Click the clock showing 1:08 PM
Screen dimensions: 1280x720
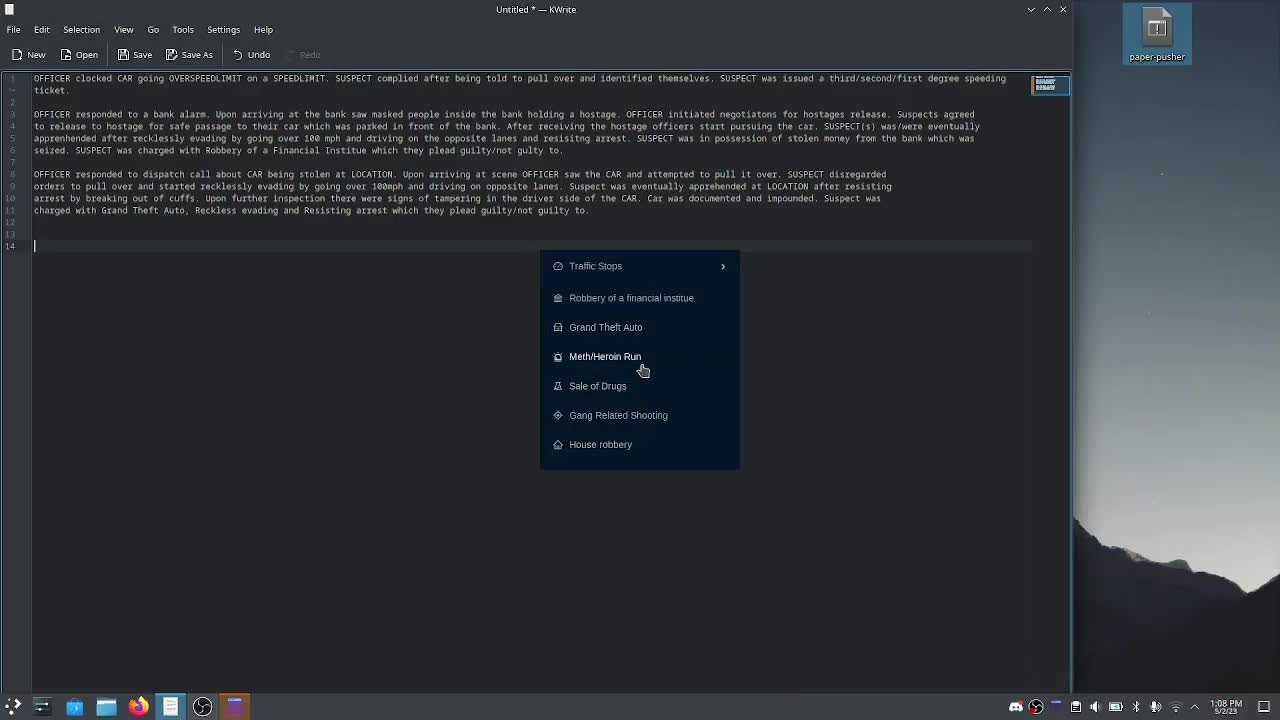pyautogui.click(x=1226, y=707)
